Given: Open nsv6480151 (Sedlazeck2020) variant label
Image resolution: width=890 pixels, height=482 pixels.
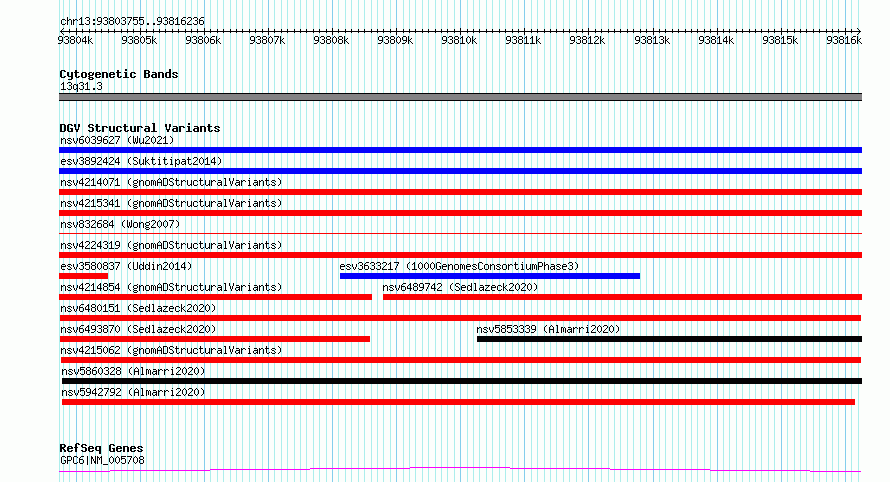Looking at the screenshot, I should pyautogui.click(x=138, y=308).
